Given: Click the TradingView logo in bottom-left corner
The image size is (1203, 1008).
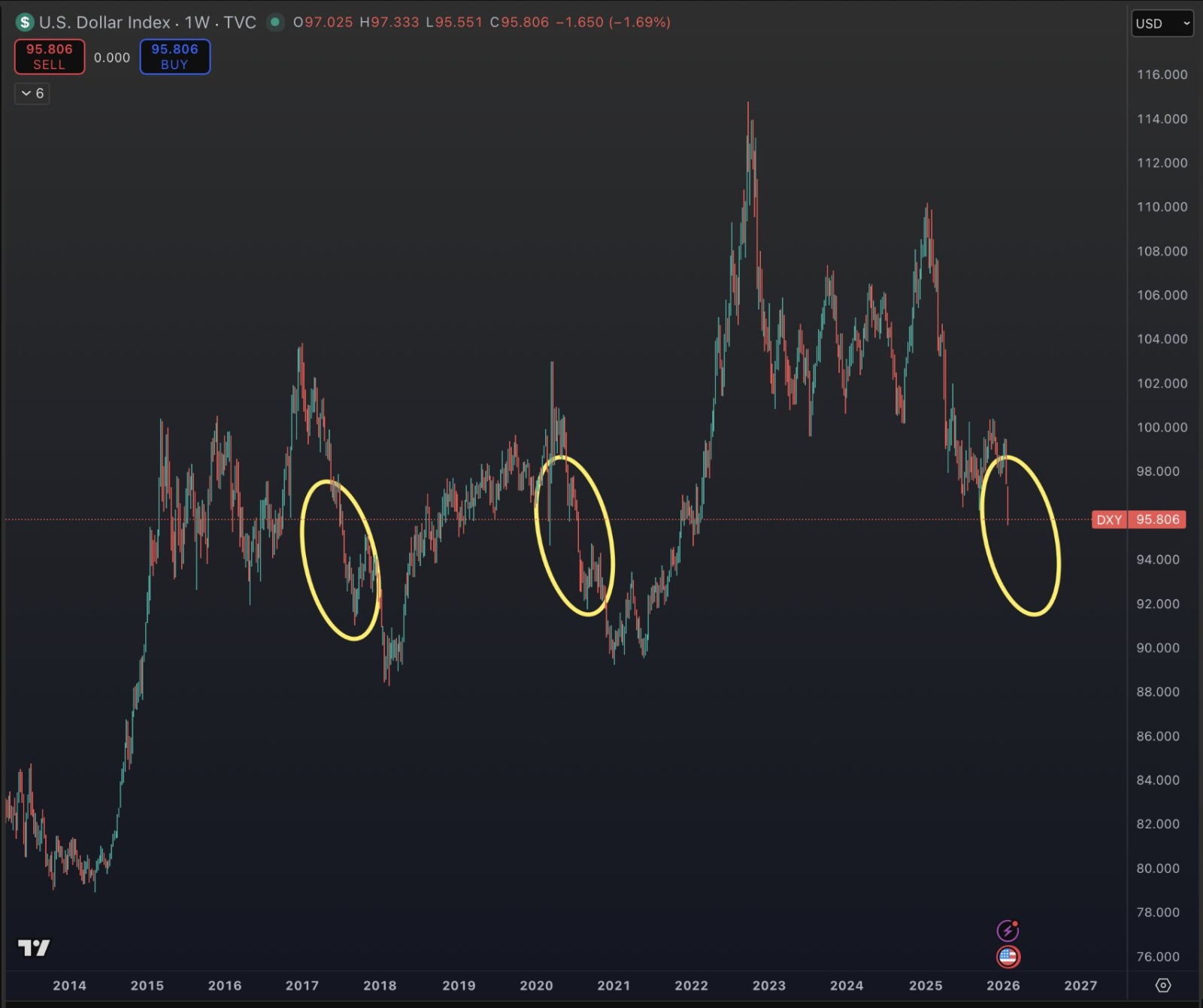Looking at the screenshot, I should [x=34, y=948].
